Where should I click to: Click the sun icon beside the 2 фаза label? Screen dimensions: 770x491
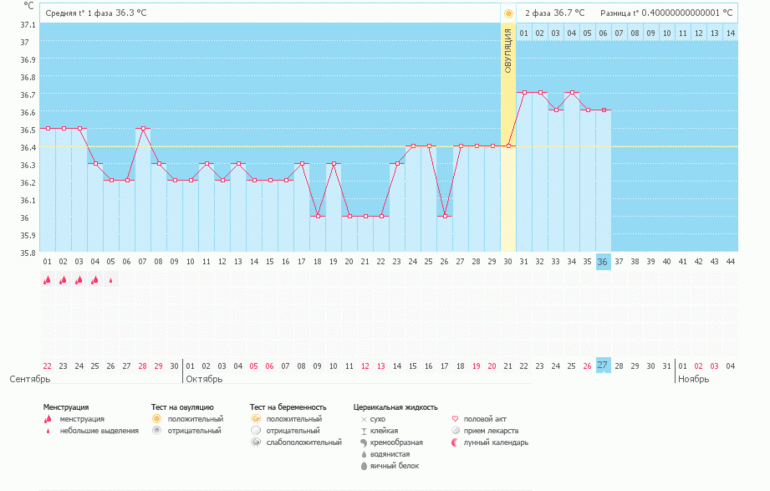[x=509, y=13]
